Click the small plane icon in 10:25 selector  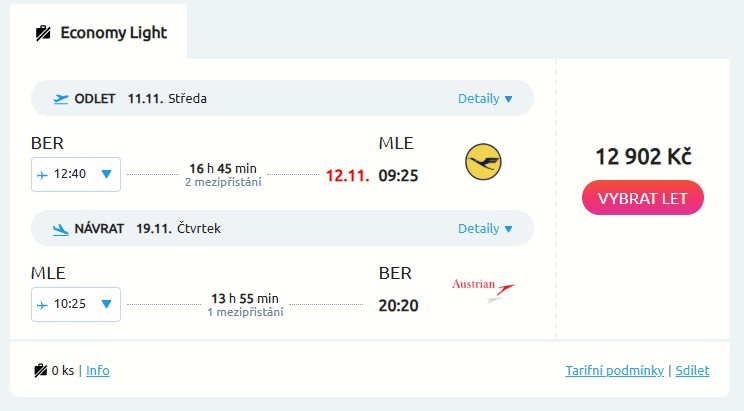tap(42, 304)
